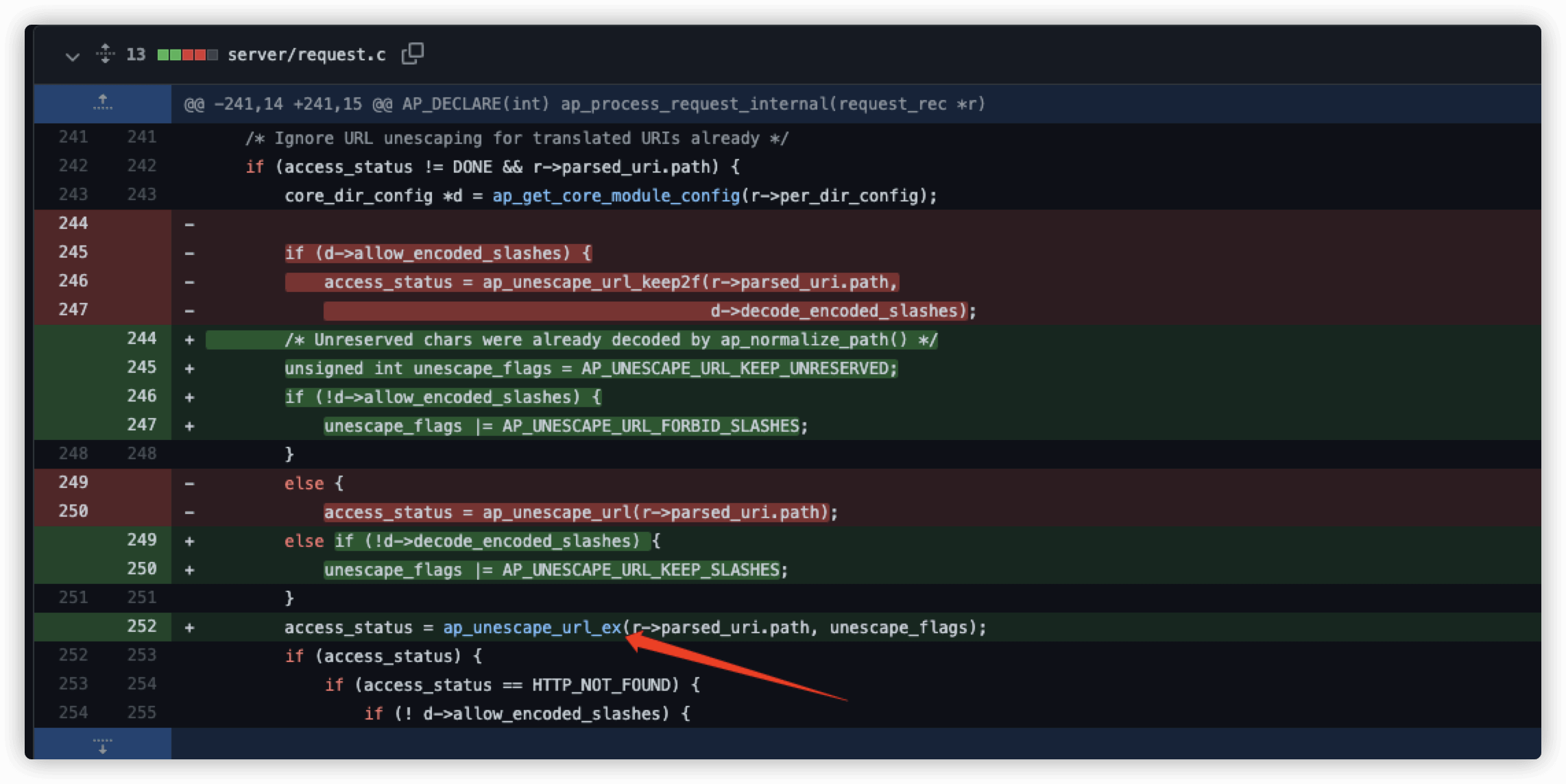Click the ap_unescape_url_ex function name
The image size is (1566, 784).
click(531, 628)
